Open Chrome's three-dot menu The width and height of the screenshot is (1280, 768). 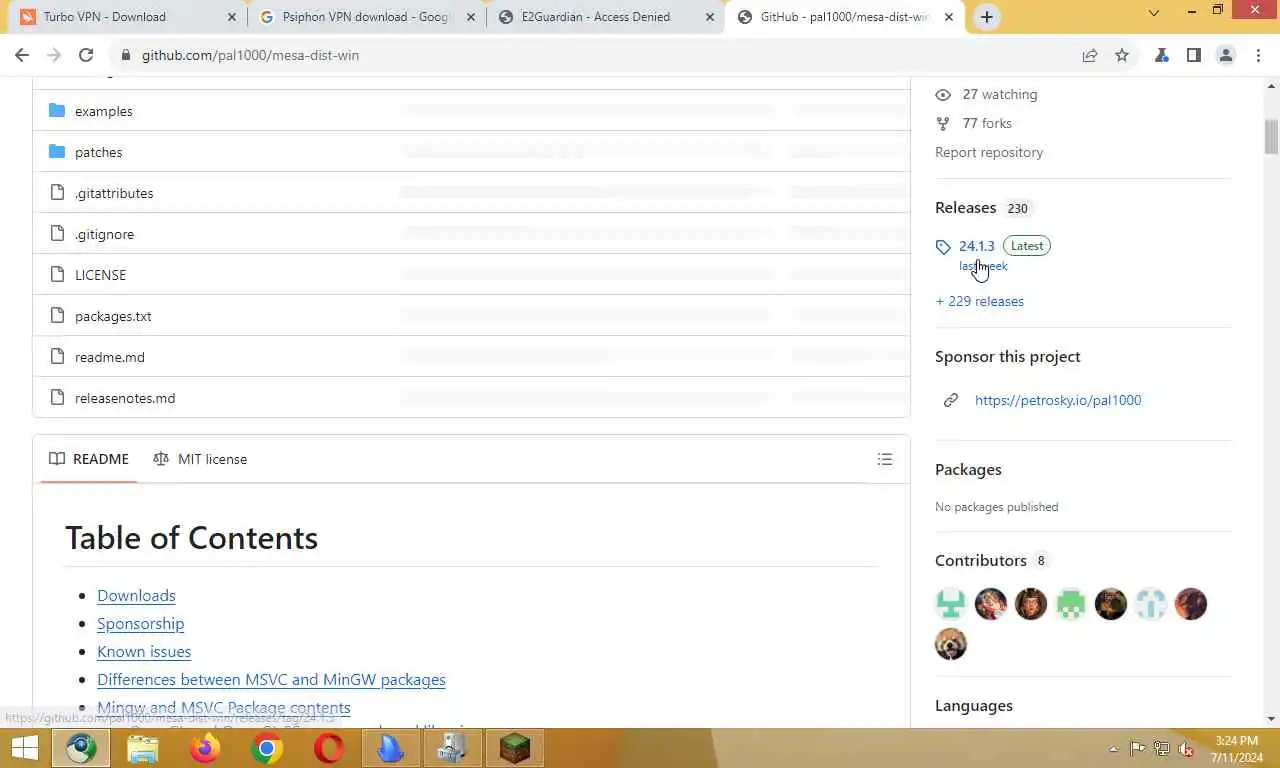coord(1257,55)
